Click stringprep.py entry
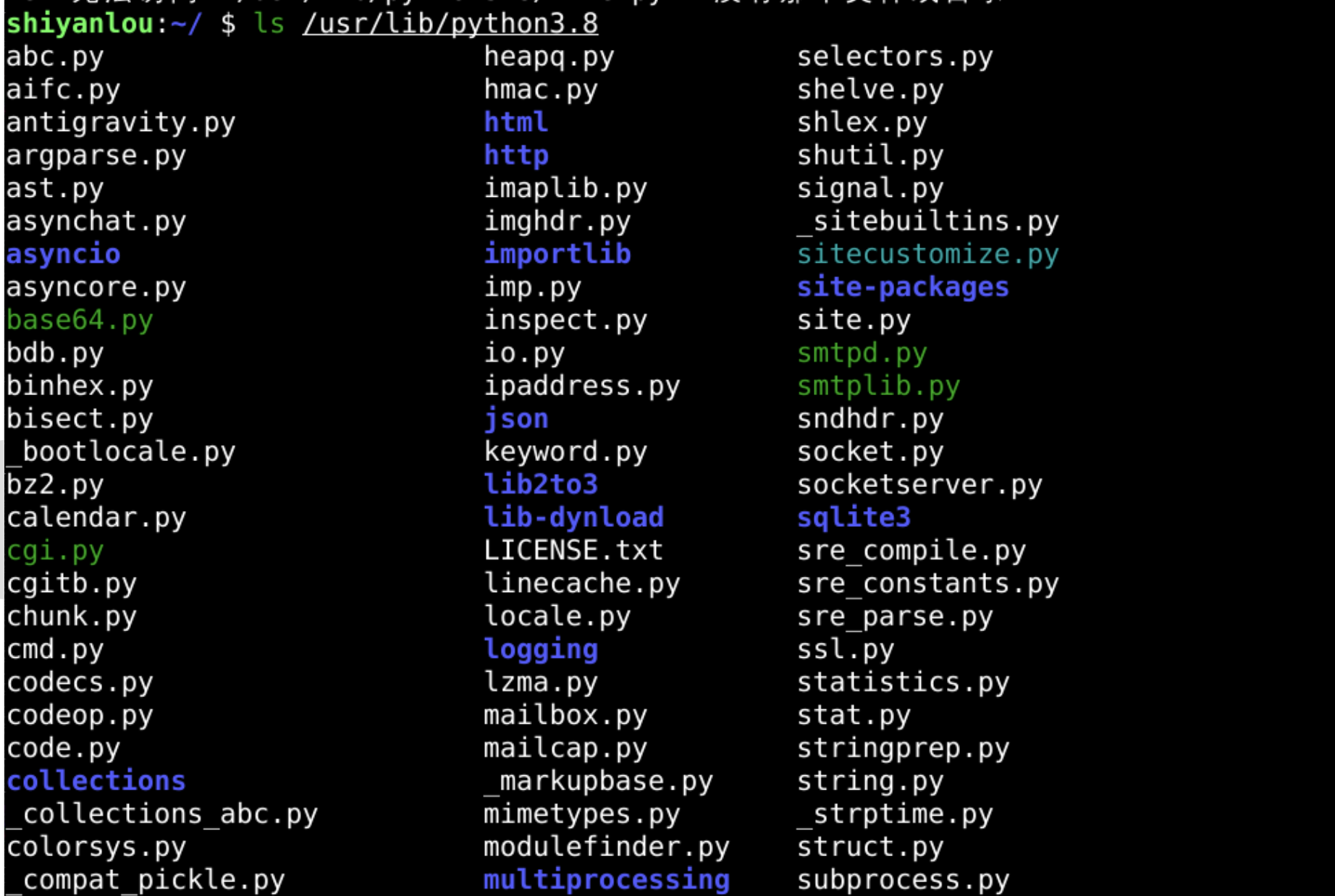 pyautogui.click(x=903, y=748)
